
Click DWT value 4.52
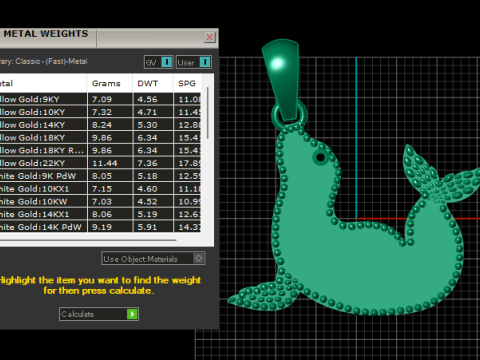click(x=147, y=202)
